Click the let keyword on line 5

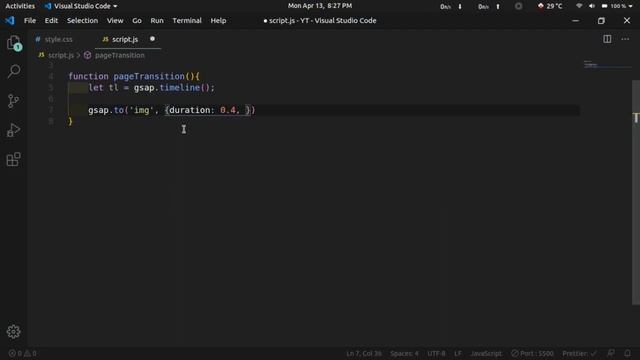[x=96, y=87]
